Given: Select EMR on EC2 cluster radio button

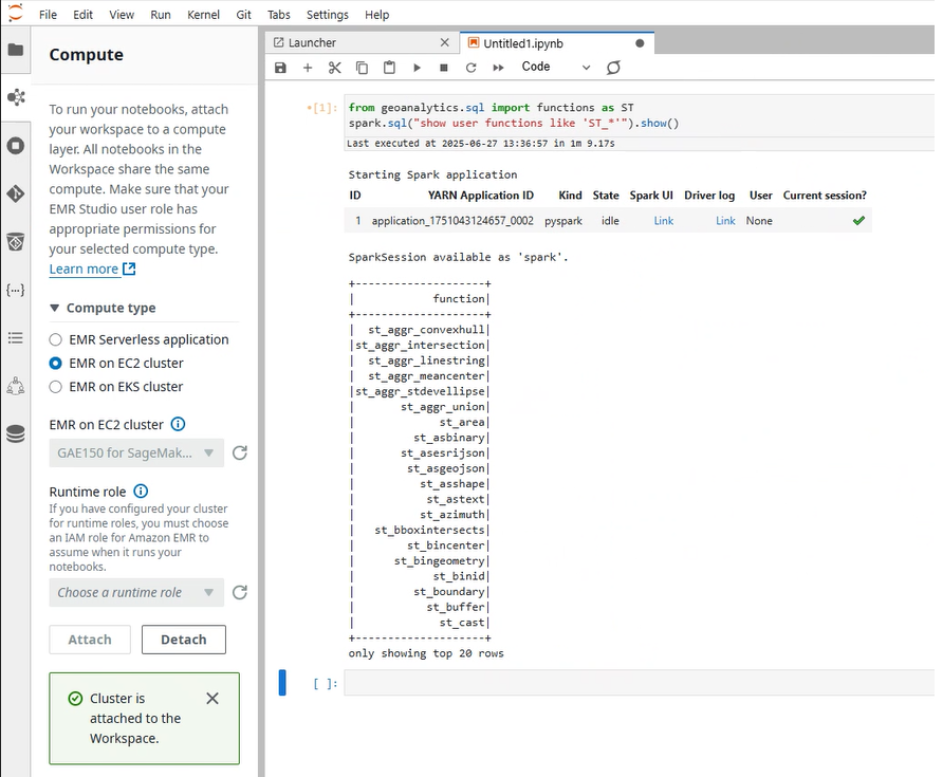Looking at the screenshot, I should tap(56, 363).
